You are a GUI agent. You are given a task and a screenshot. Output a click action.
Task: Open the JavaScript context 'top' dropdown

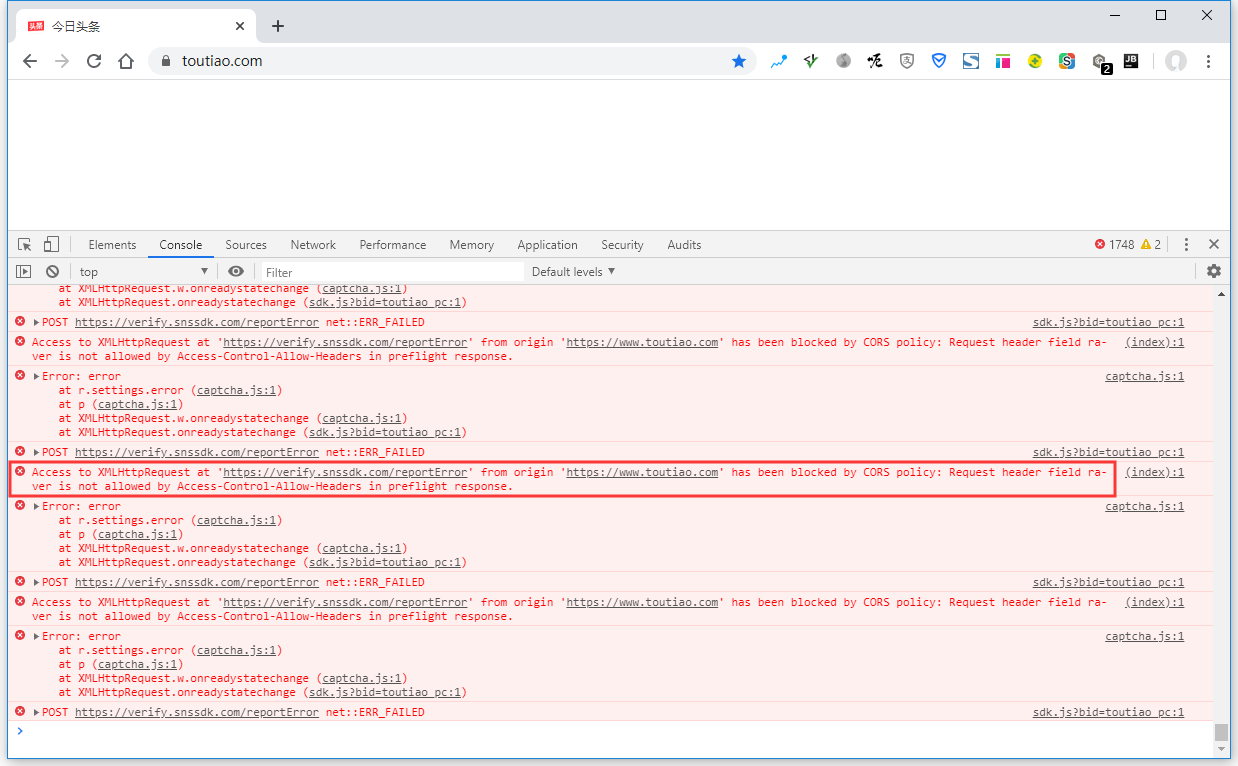(144, 272)
